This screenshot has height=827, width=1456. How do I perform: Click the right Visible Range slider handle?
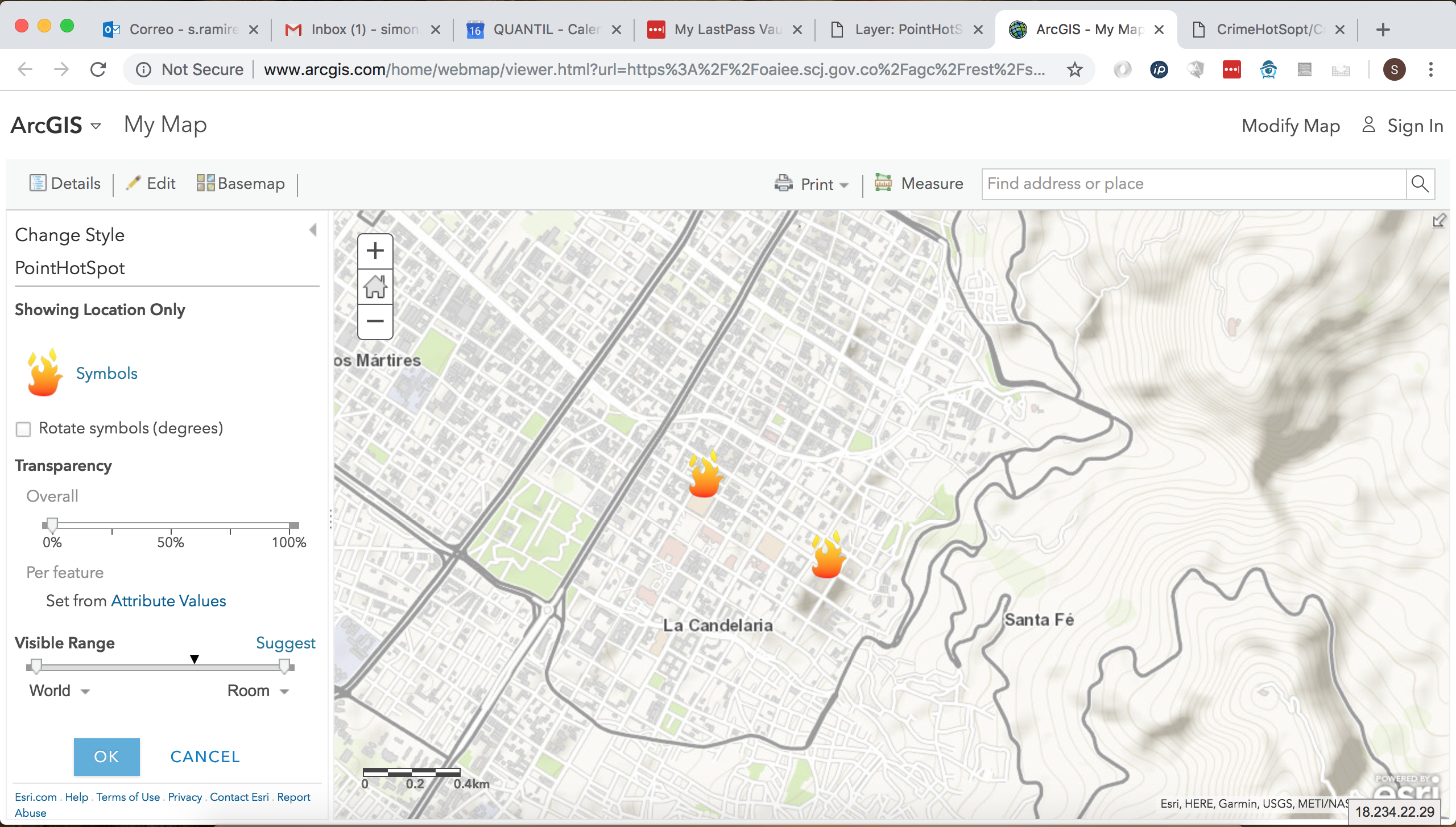click(284, 666)
